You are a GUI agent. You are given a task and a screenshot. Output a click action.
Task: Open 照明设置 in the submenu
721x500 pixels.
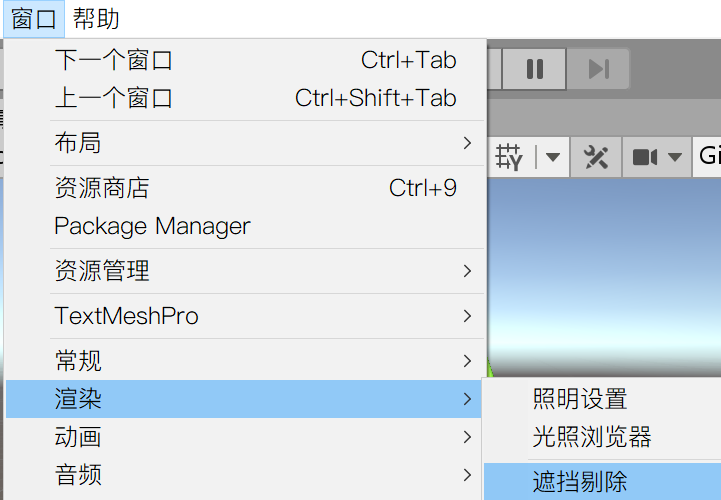580,399
